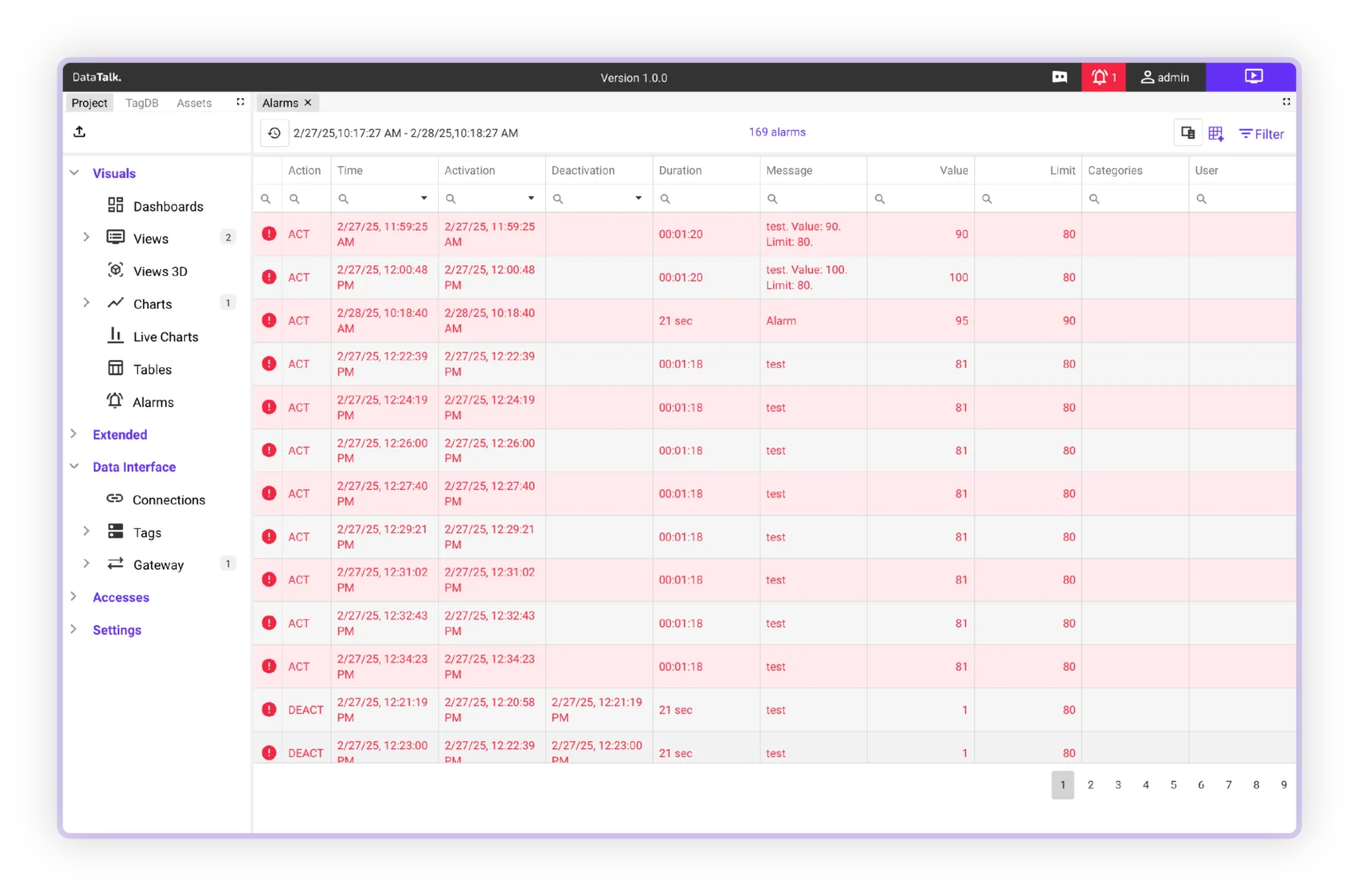Click the add table column icon
Viewport: 1359px width, 896px height.
click(1216, 134)
